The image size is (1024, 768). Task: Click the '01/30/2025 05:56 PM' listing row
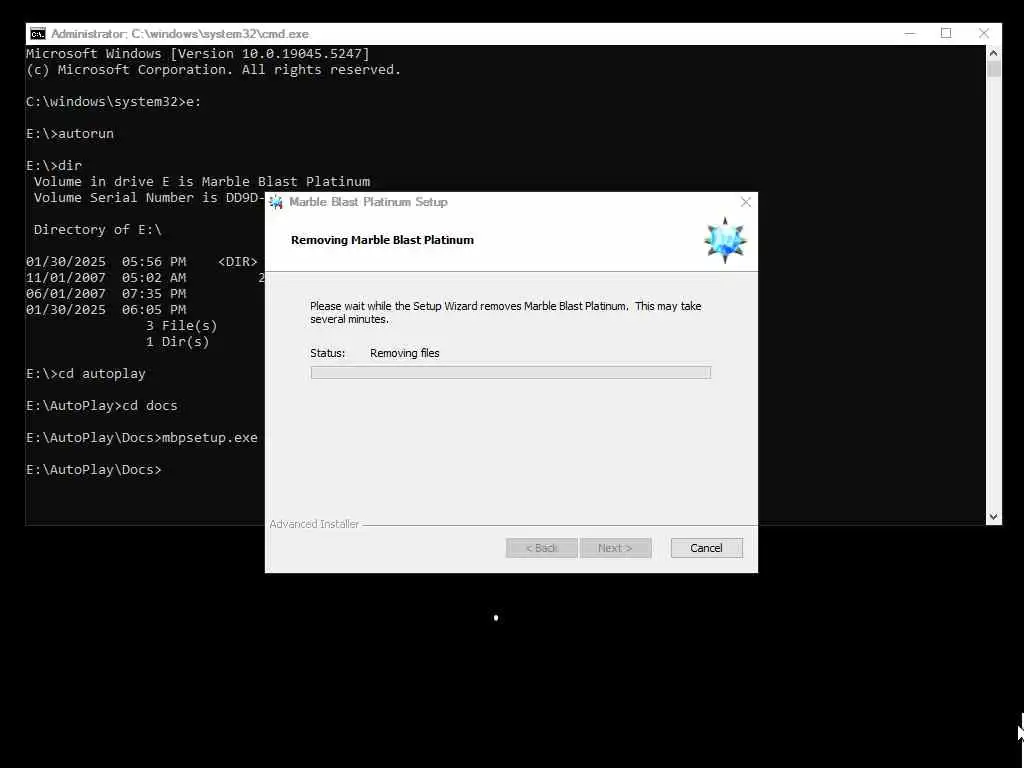click(x=142, y=261)
